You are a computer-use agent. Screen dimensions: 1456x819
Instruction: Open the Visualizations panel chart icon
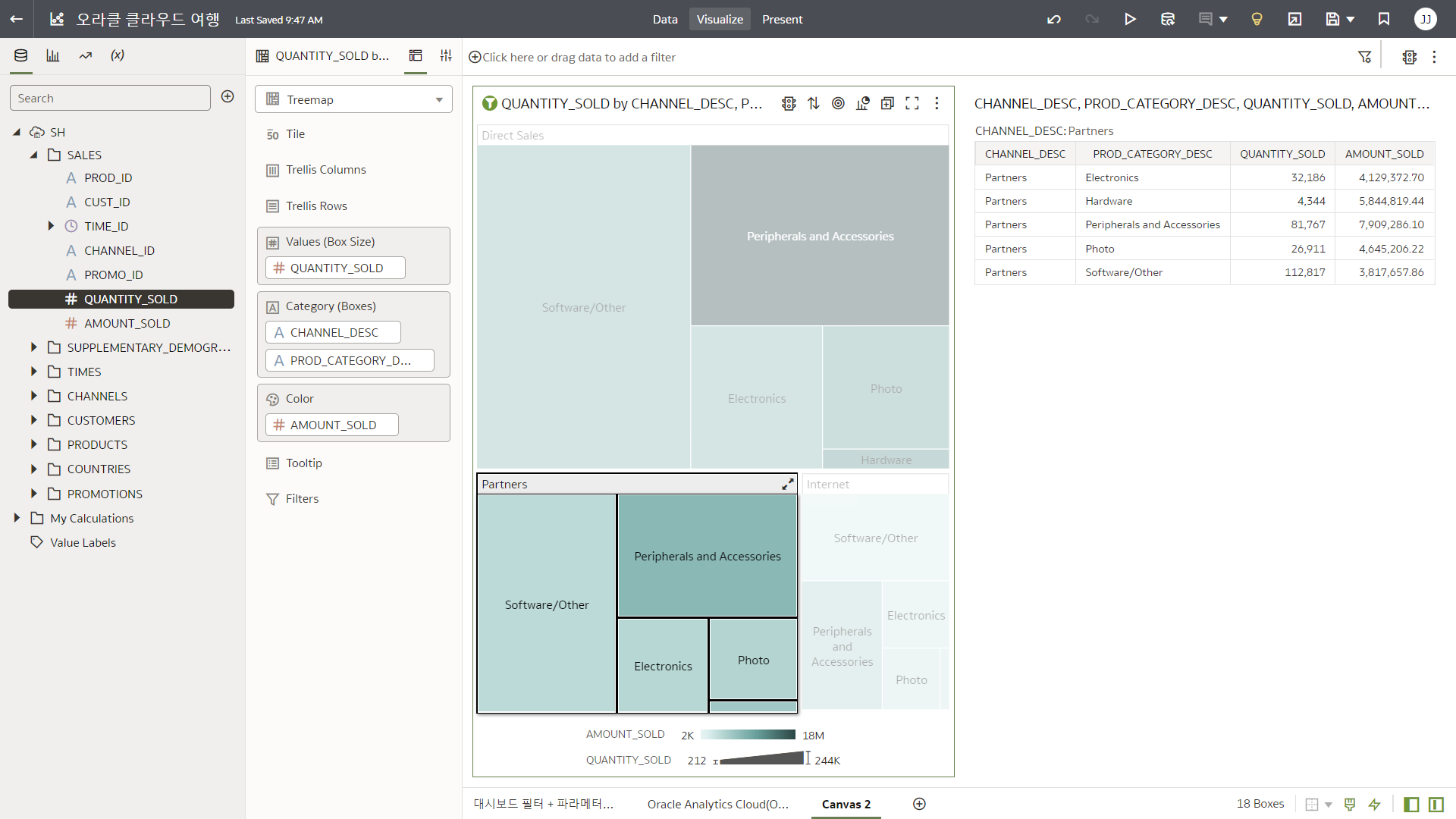53,55
